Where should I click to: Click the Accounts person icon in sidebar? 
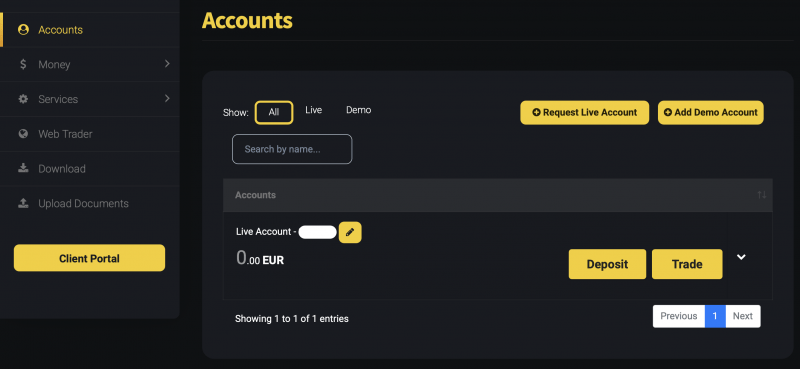point(23,30)
